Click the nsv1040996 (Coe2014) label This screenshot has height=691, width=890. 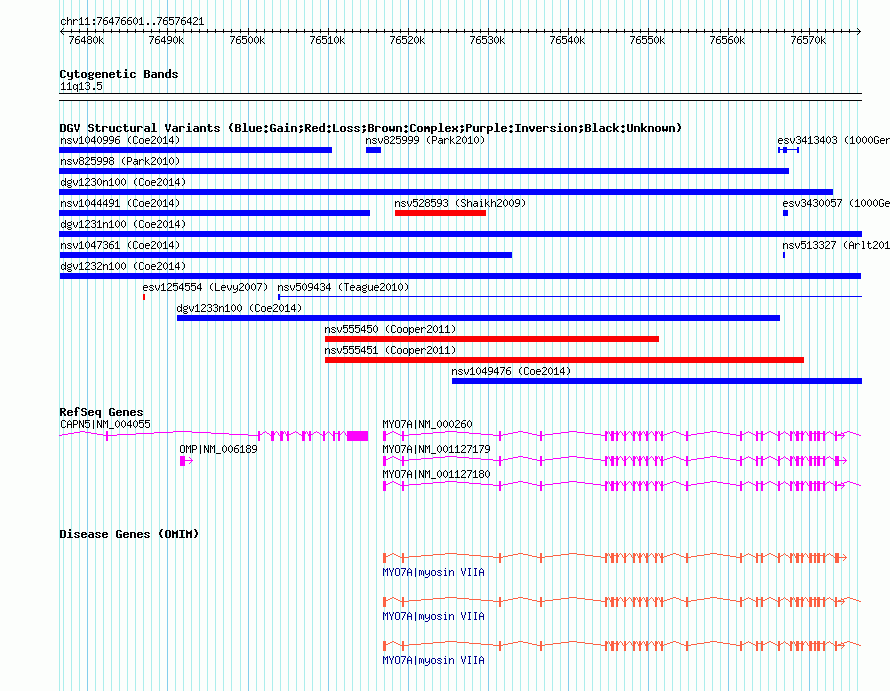point(120,140)
